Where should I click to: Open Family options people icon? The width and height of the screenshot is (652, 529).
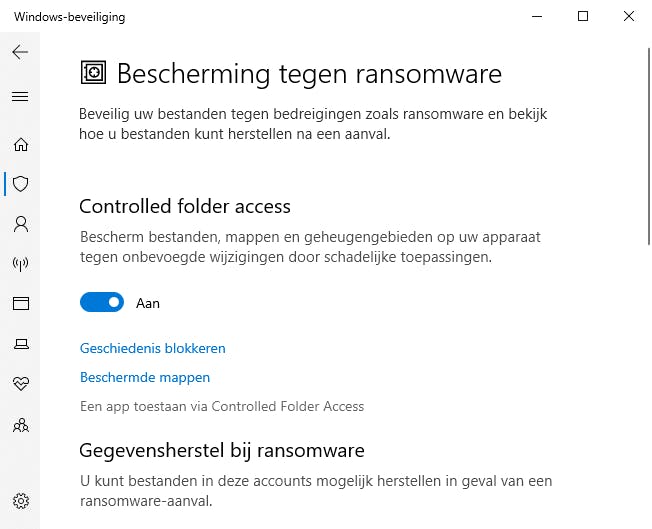(x=20, y=425)
